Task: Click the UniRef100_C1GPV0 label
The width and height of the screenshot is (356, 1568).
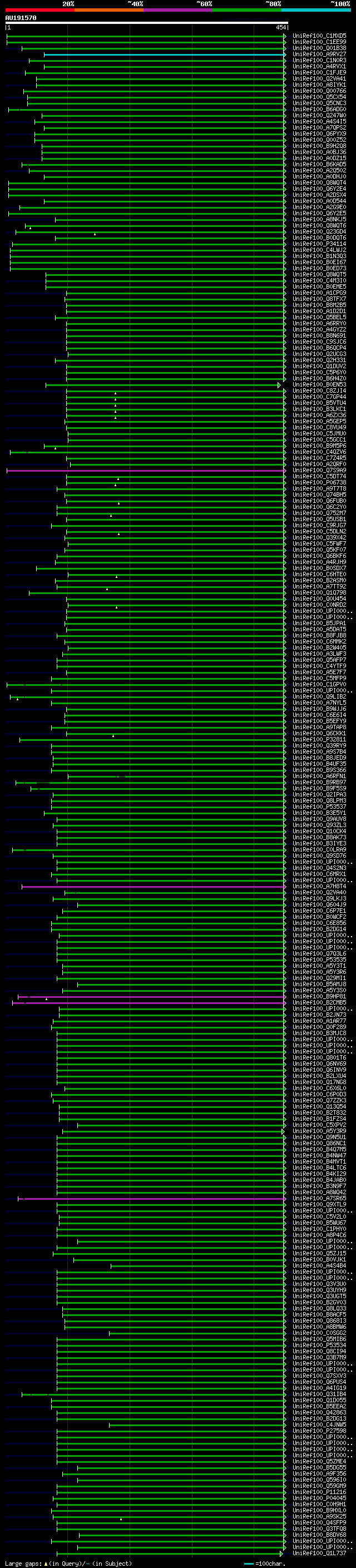Action: (319, 685)
